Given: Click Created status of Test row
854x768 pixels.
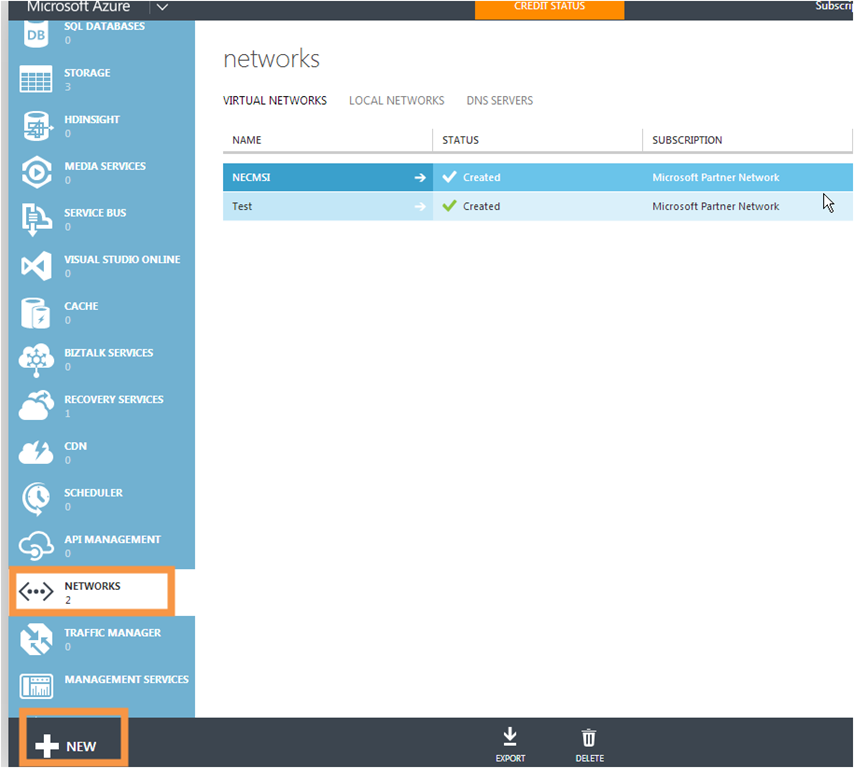Looking at the screenshot, I should (481, 206).
